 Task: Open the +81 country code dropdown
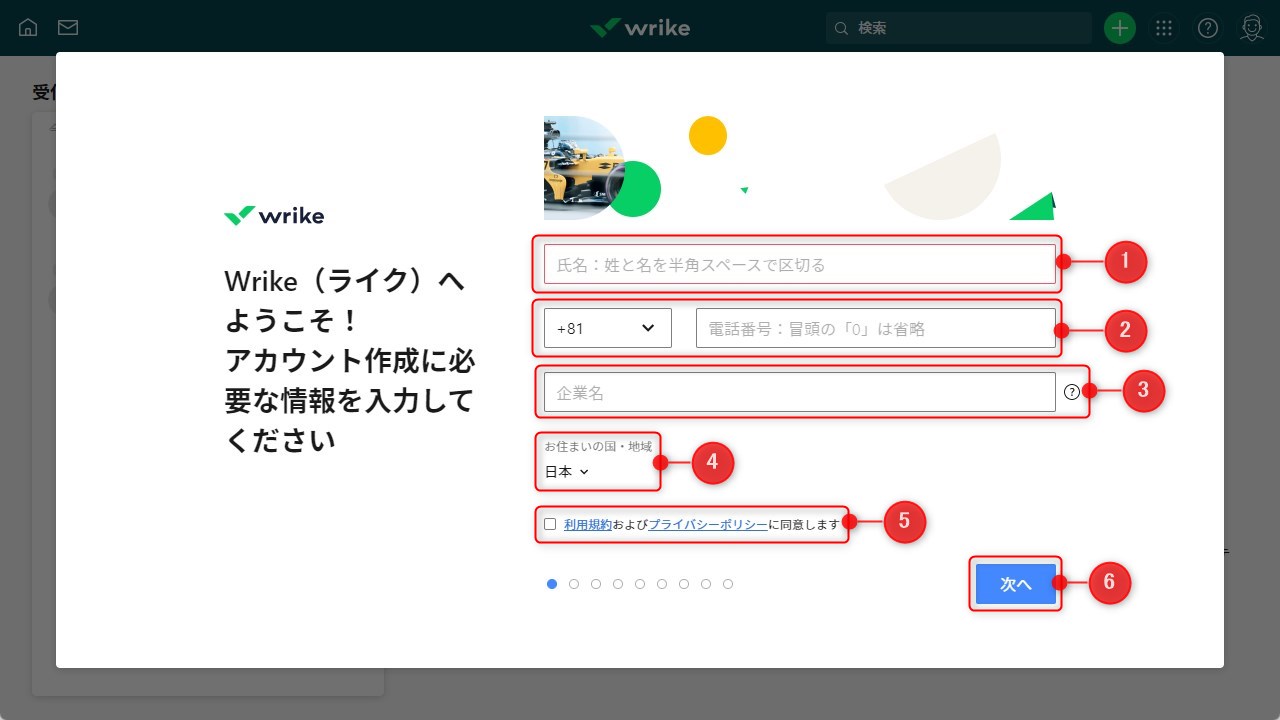click(606, 327)
